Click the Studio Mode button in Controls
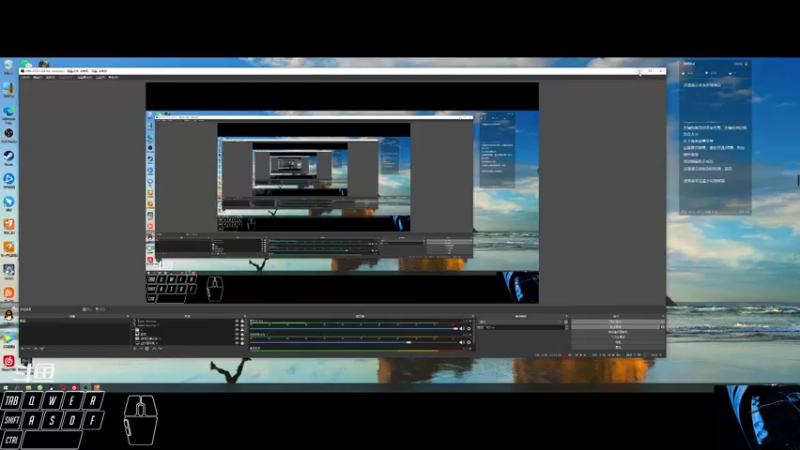This screenshot has width=800, height=450. 618,337
